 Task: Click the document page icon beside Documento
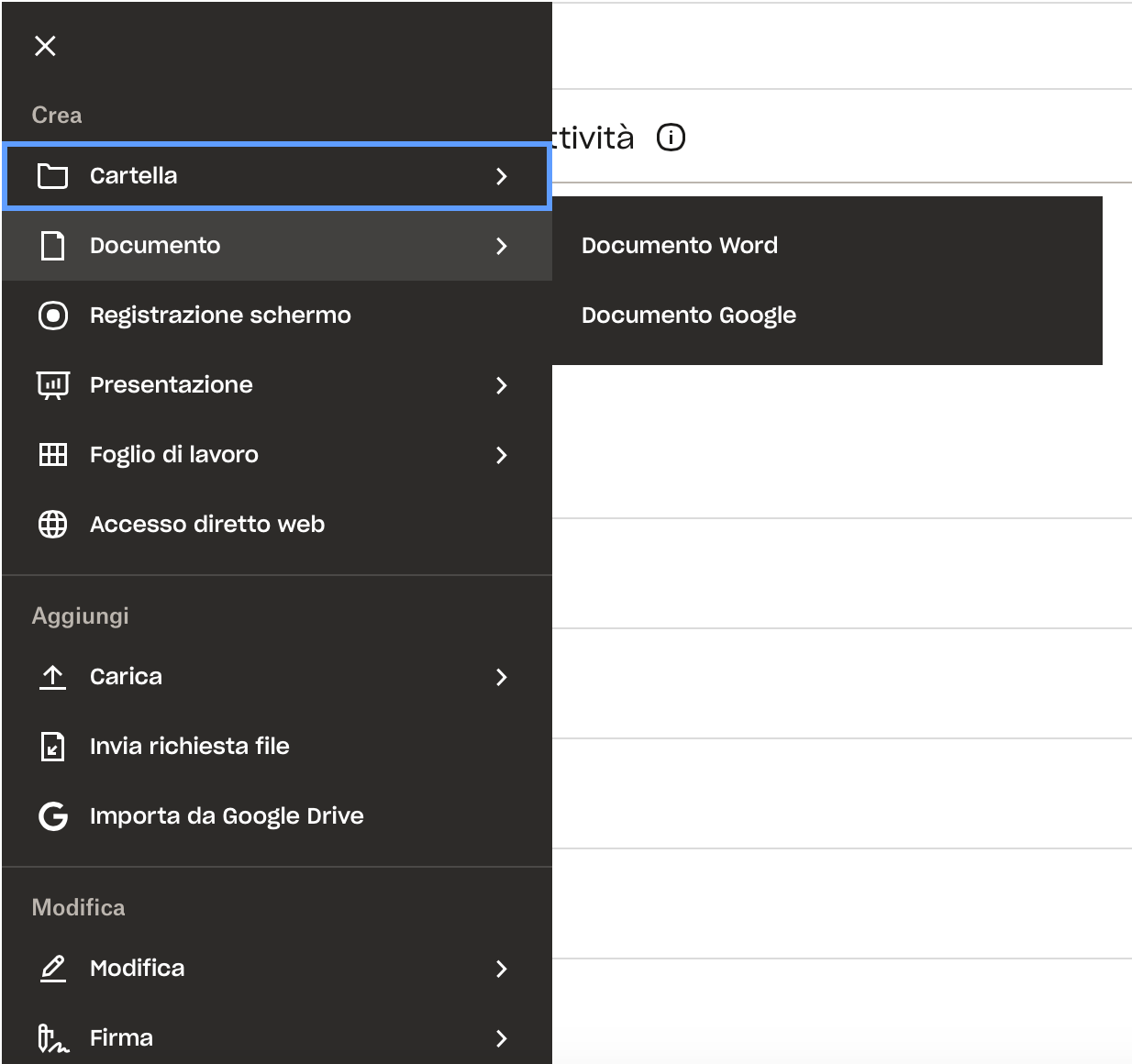(52, 246)
